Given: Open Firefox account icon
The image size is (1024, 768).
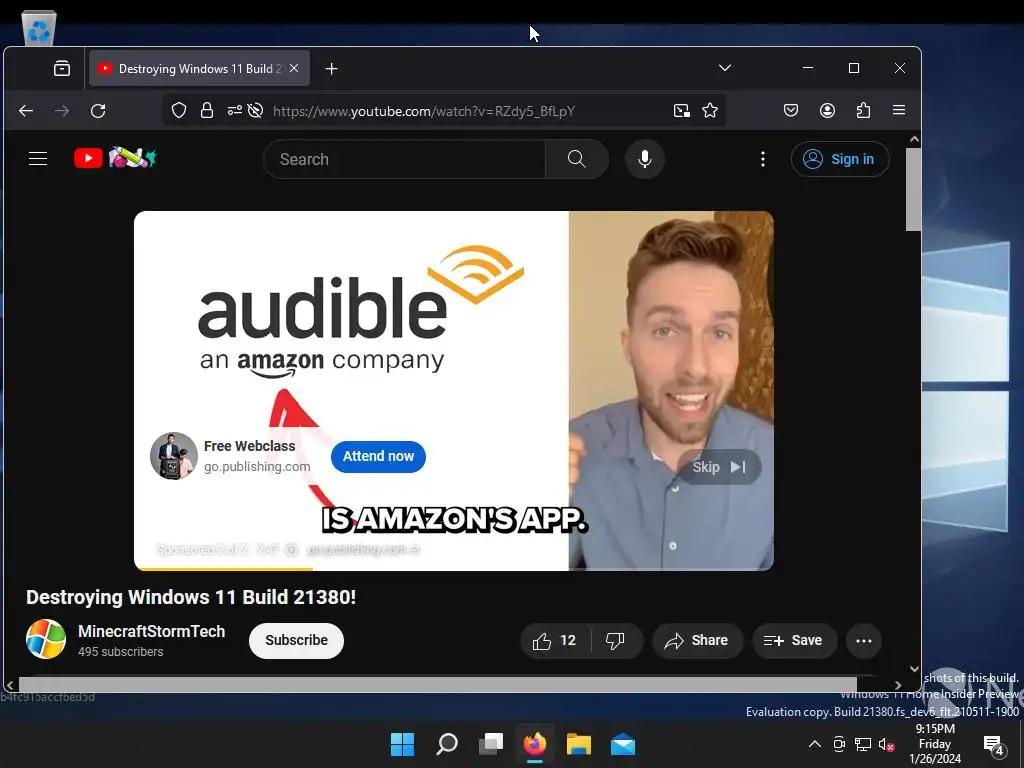Looking at the screenshot, I should 827,110.
